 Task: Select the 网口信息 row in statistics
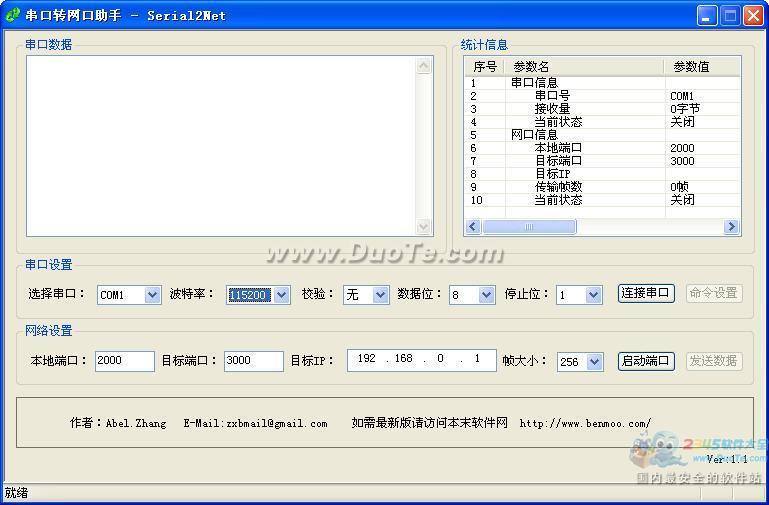(x=602, y=135)
